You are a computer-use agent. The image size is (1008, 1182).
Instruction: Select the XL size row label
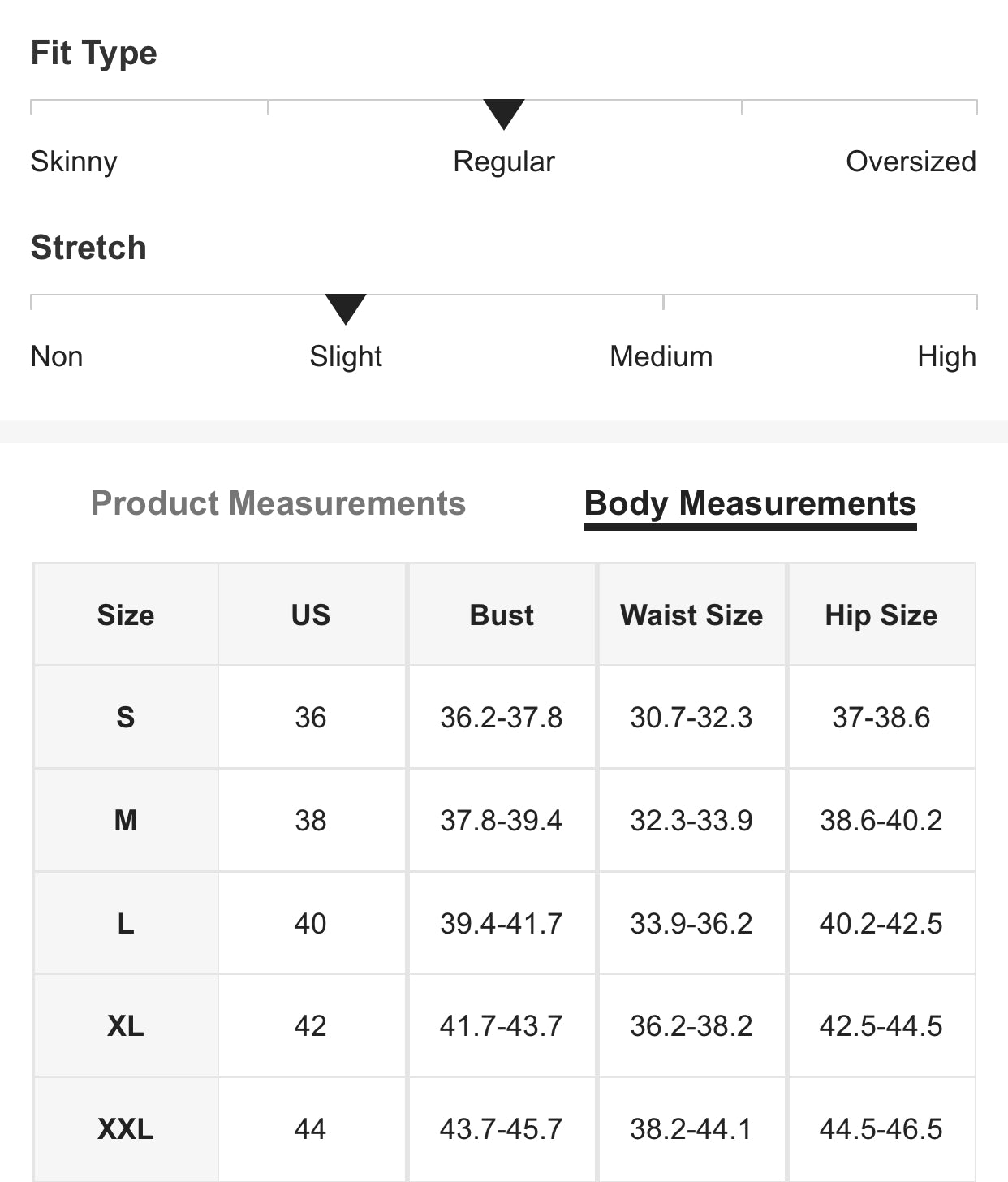pyautogui.click(x=126, y=1026)
